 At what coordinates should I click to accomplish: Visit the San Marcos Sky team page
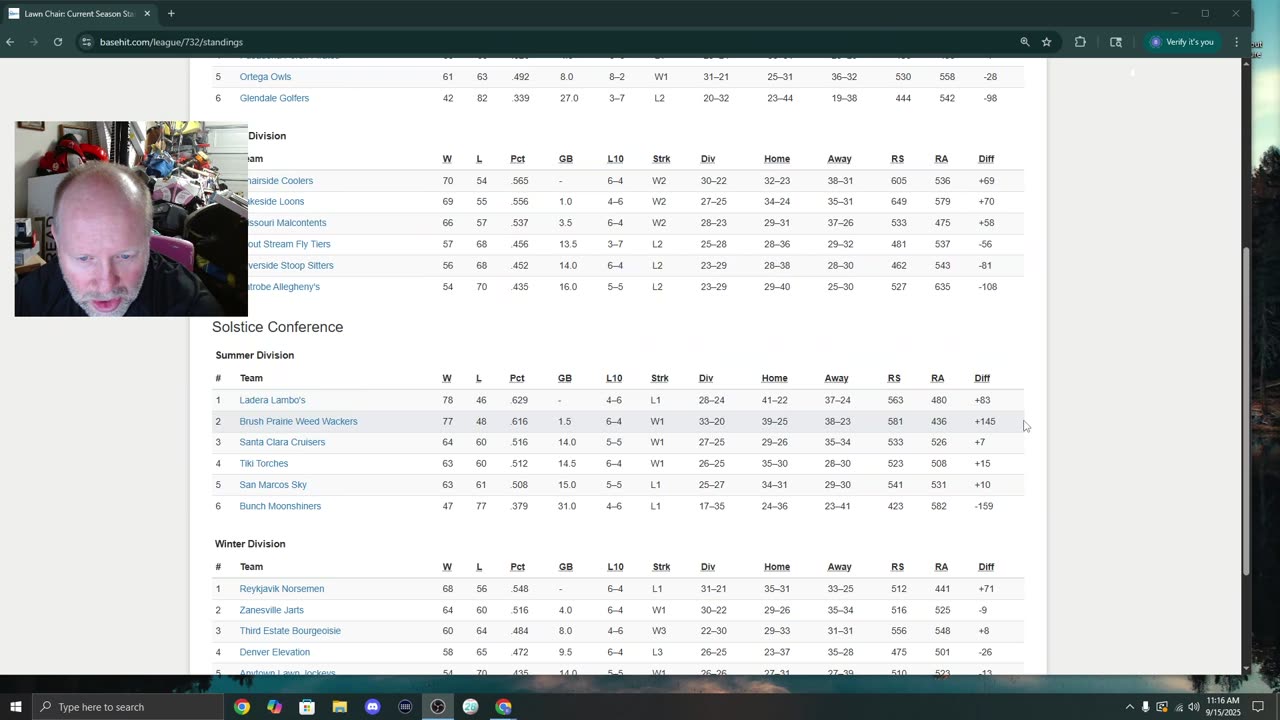[x=273, y=485]
